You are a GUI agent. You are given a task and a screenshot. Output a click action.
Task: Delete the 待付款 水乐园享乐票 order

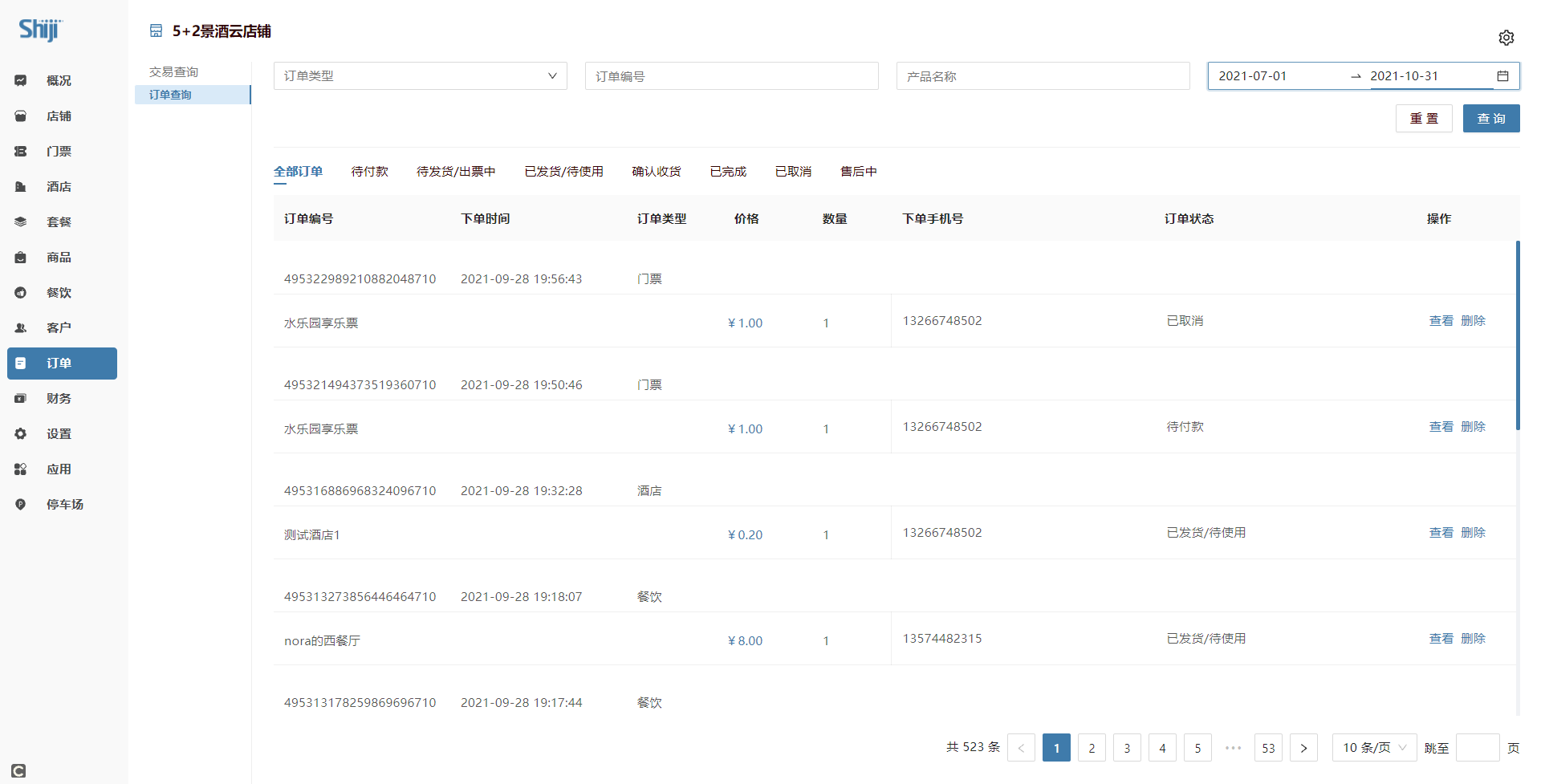pos(1473,426)
